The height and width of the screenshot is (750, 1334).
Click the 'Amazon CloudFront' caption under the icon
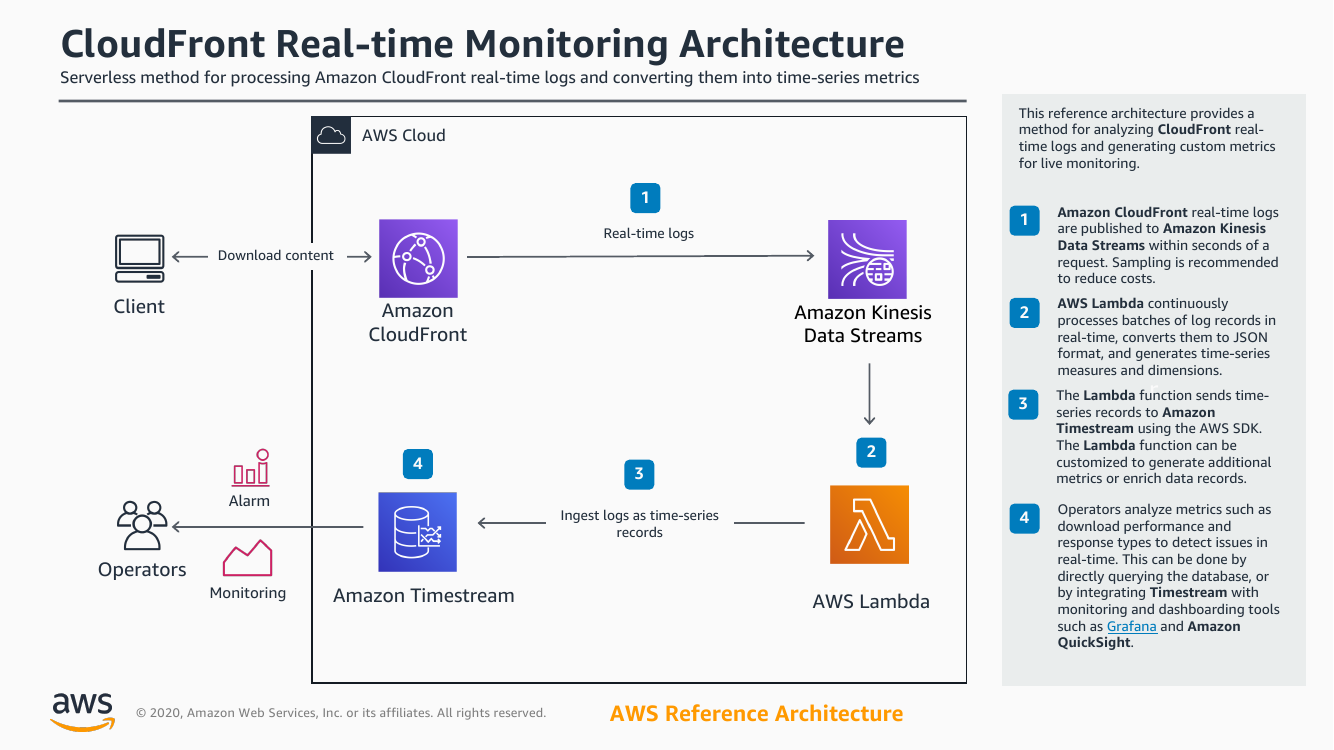(418, 323)
